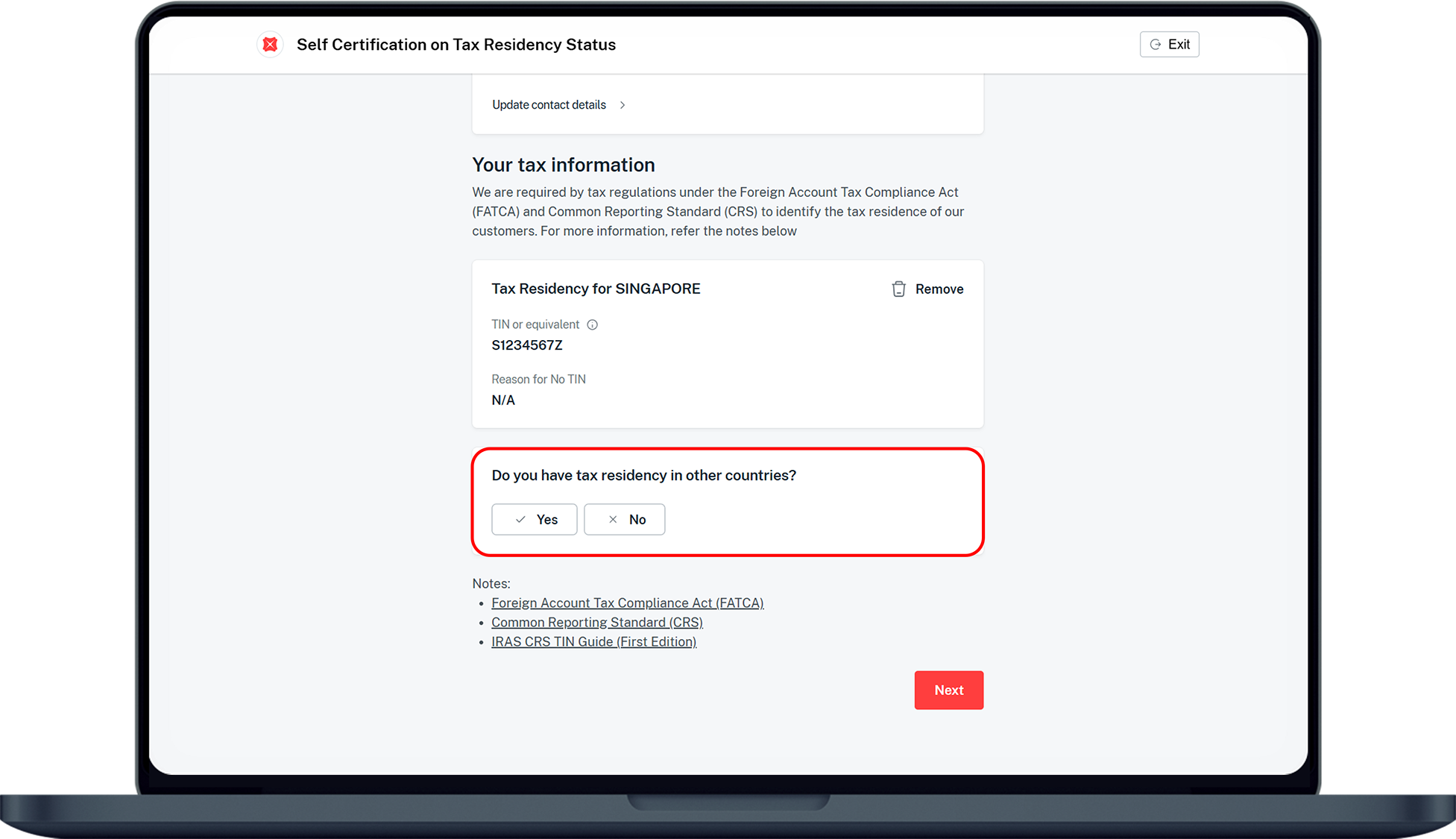This screenshot has height=839, width=1456.
Task: Click the Self Certification on Tax Residency title
Action: (x=456, y=45)
